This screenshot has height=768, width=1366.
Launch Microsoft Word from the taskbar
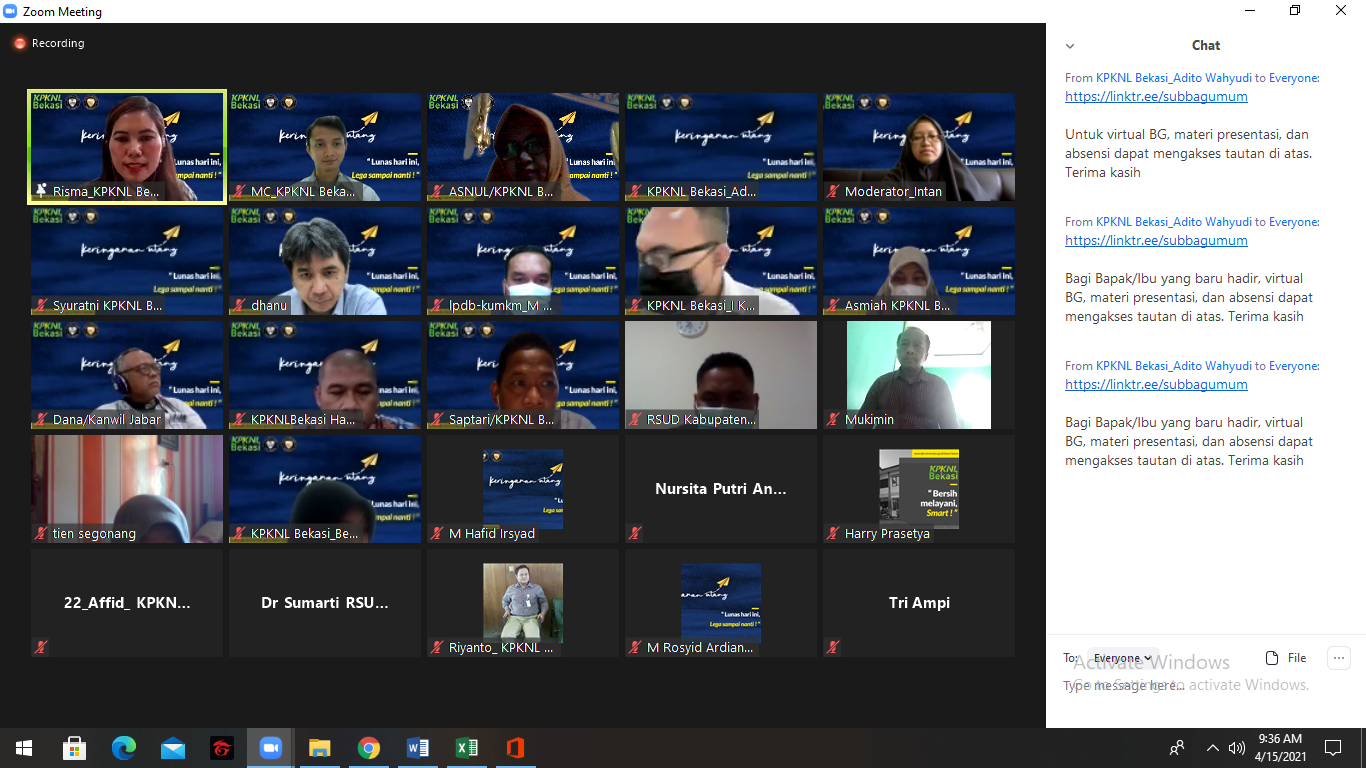coord(418,748)
